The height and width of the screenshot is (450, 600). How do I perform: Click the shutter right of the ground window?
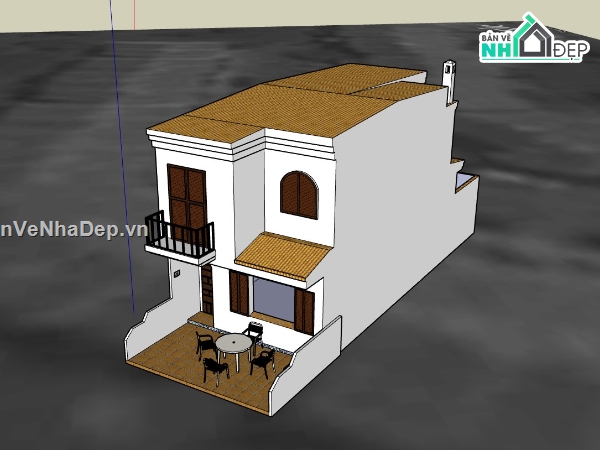pyautogui.click(x=304, y=311)
